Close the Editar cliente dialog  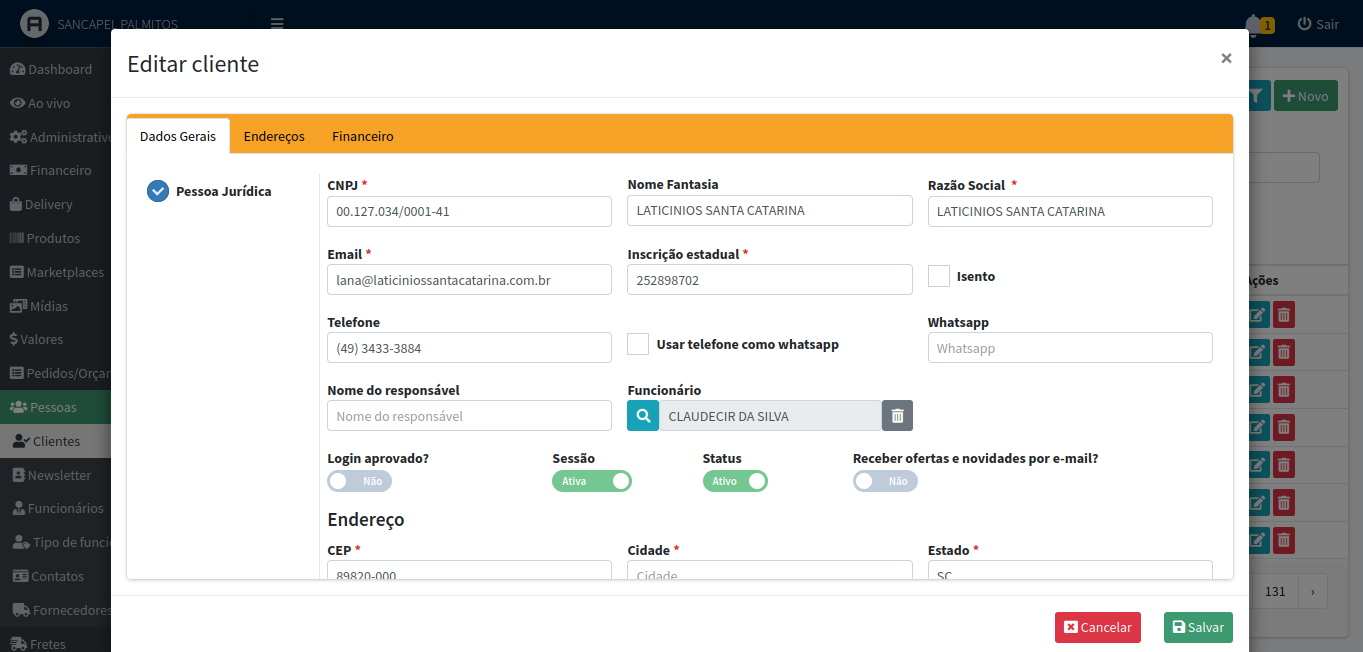1226,59
